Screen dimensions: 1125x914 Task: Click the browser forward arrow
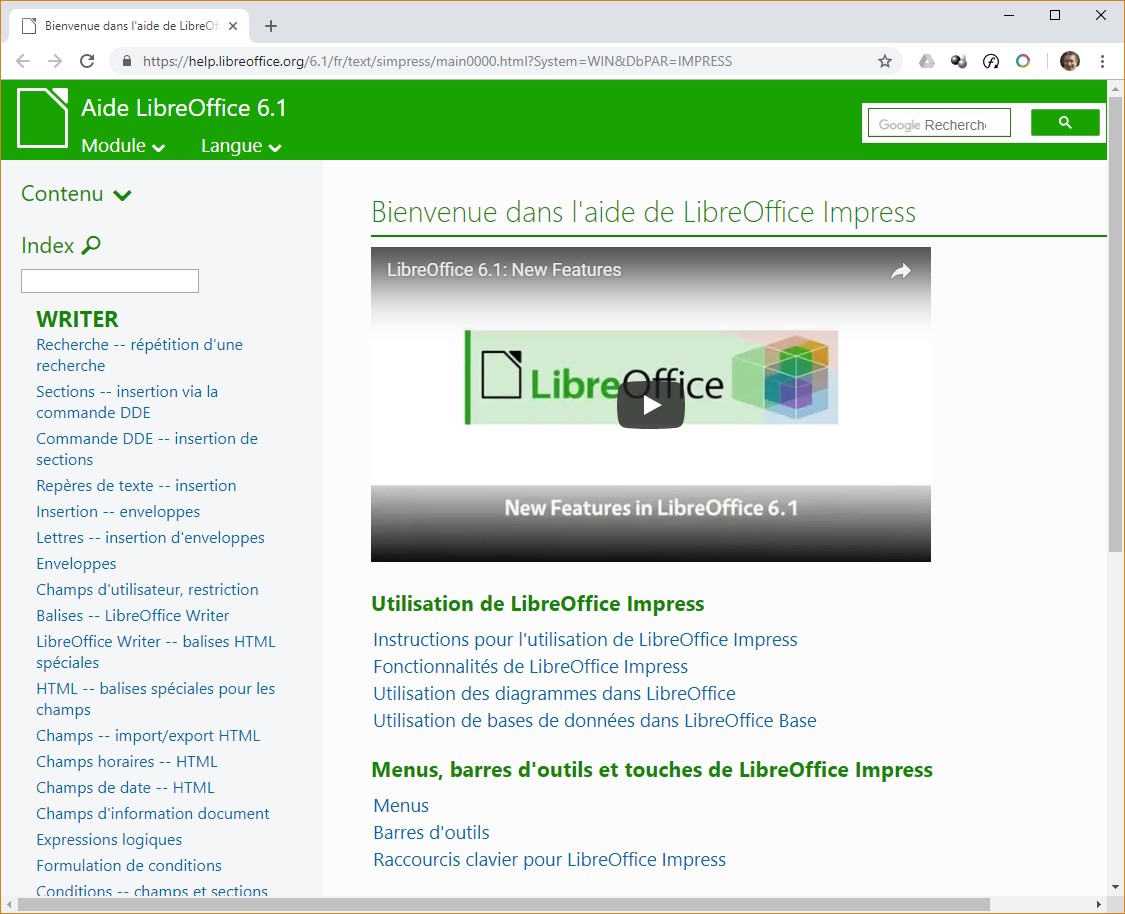point(55,61)
